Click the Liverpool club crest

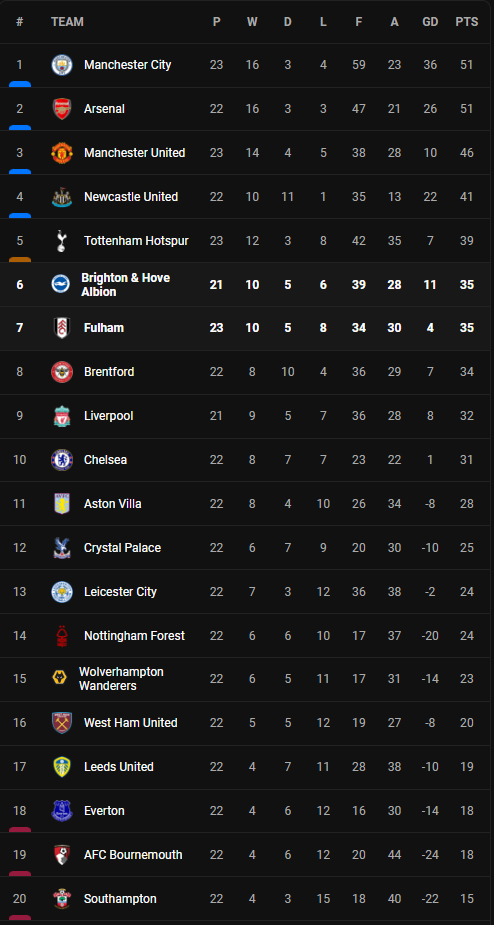coord(61,416)
